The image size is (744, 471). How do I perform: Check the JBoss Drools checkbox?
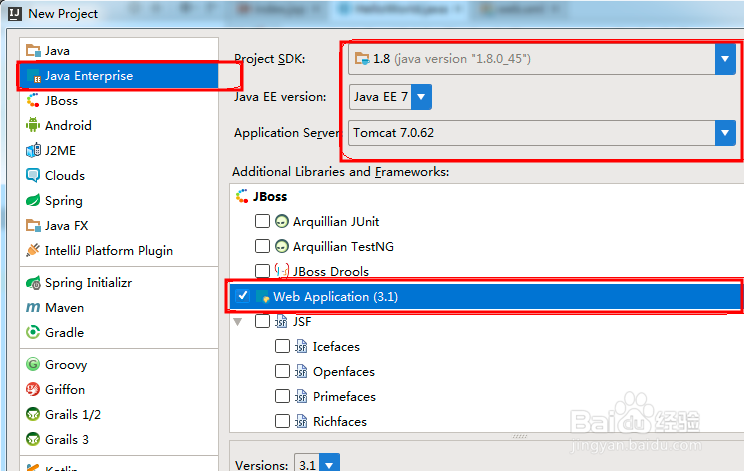point(262,271)
